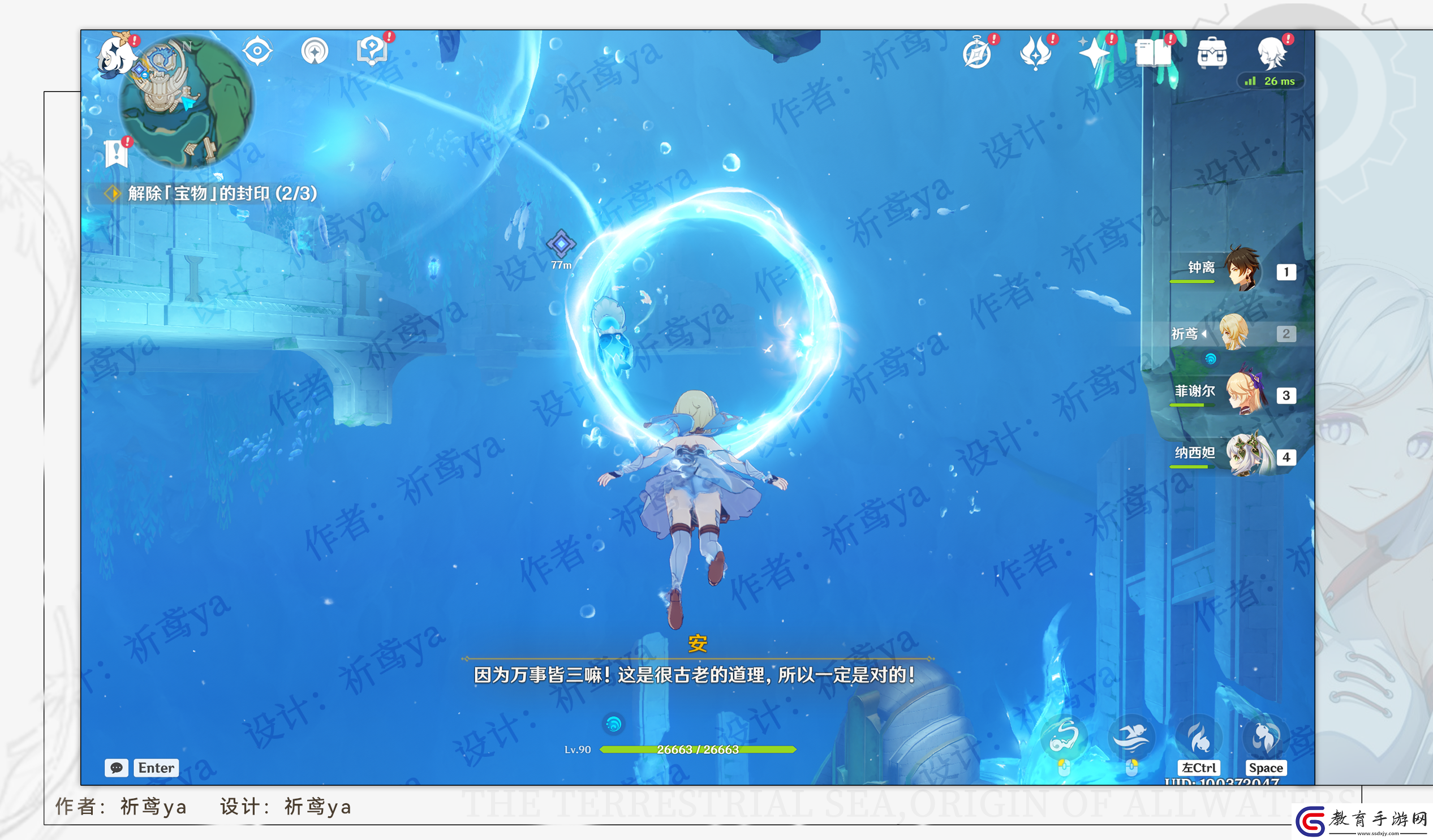The image size is (1433, 840).
Task: Click the swirl status icon above HP bar
Action: (x=613, y=724)
